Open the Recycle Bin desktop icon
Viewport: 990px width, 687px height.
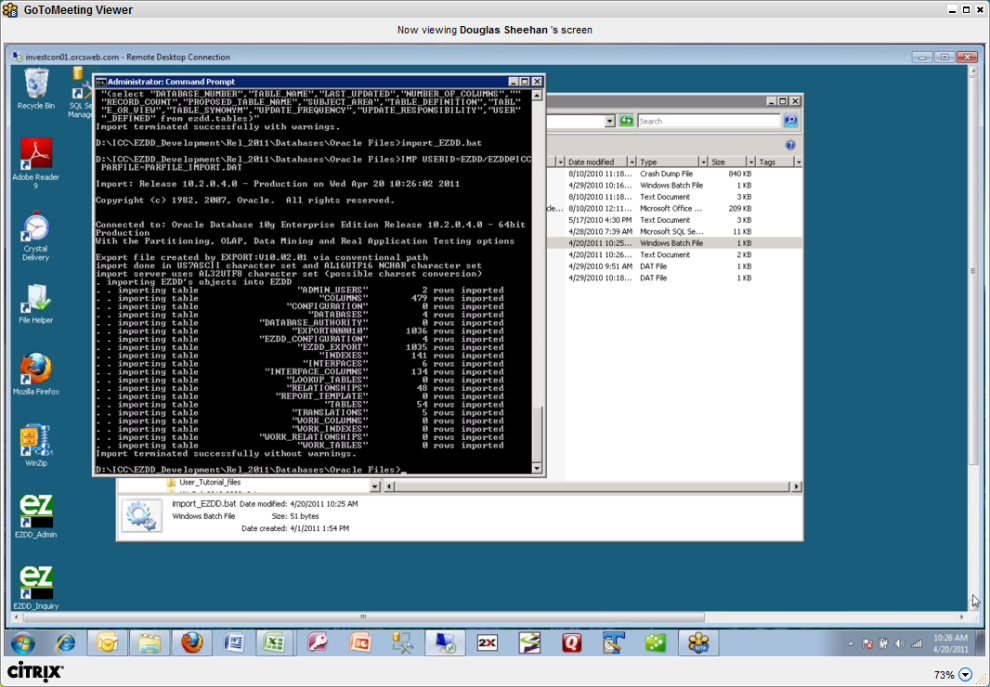coord(36,85)
